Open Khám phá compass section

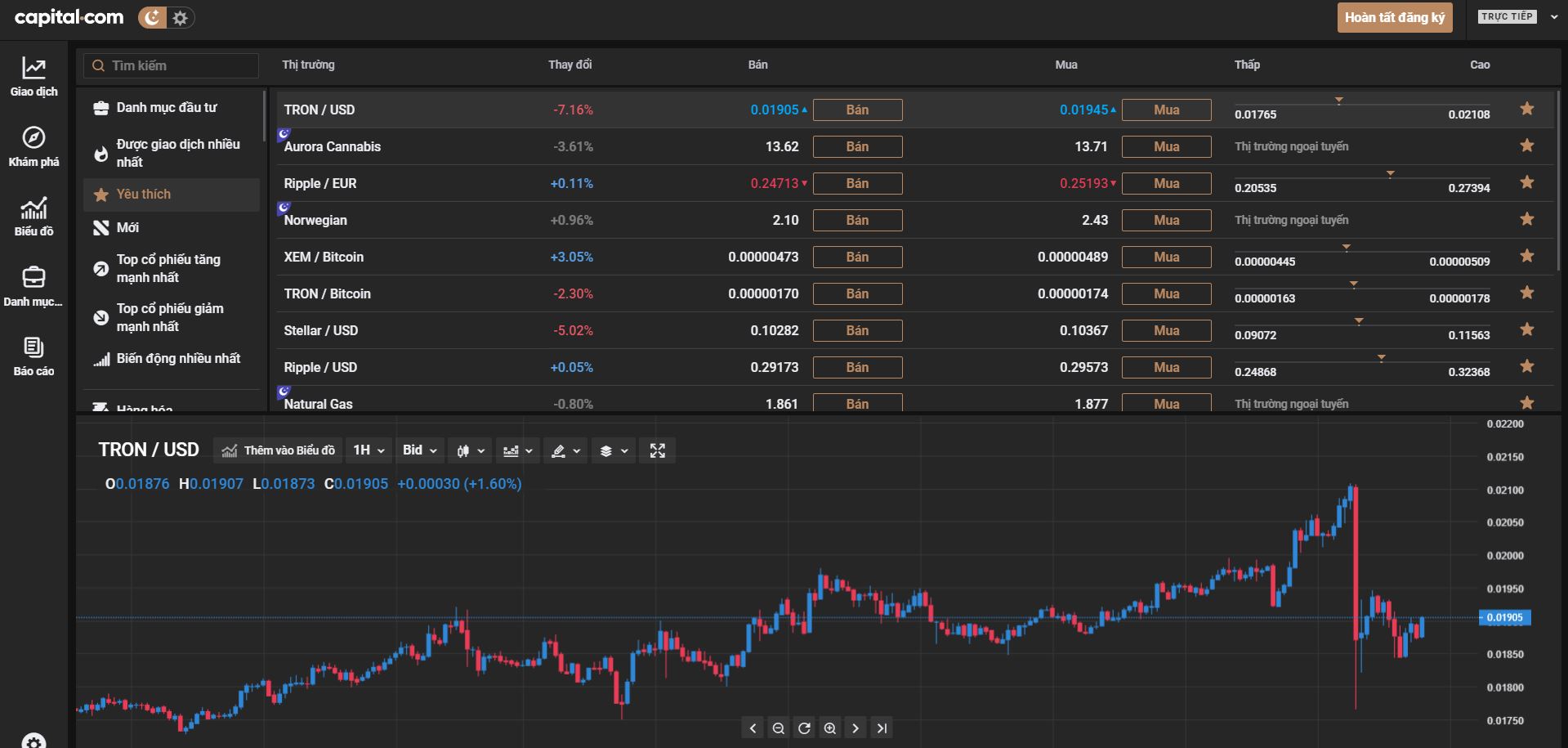point(34,147)
